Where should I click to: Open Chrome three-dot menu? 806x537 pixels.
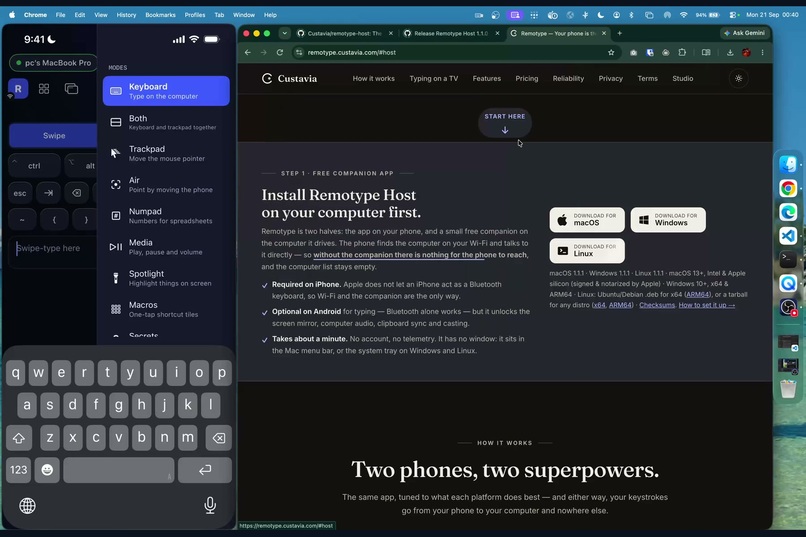pos(762,52)
